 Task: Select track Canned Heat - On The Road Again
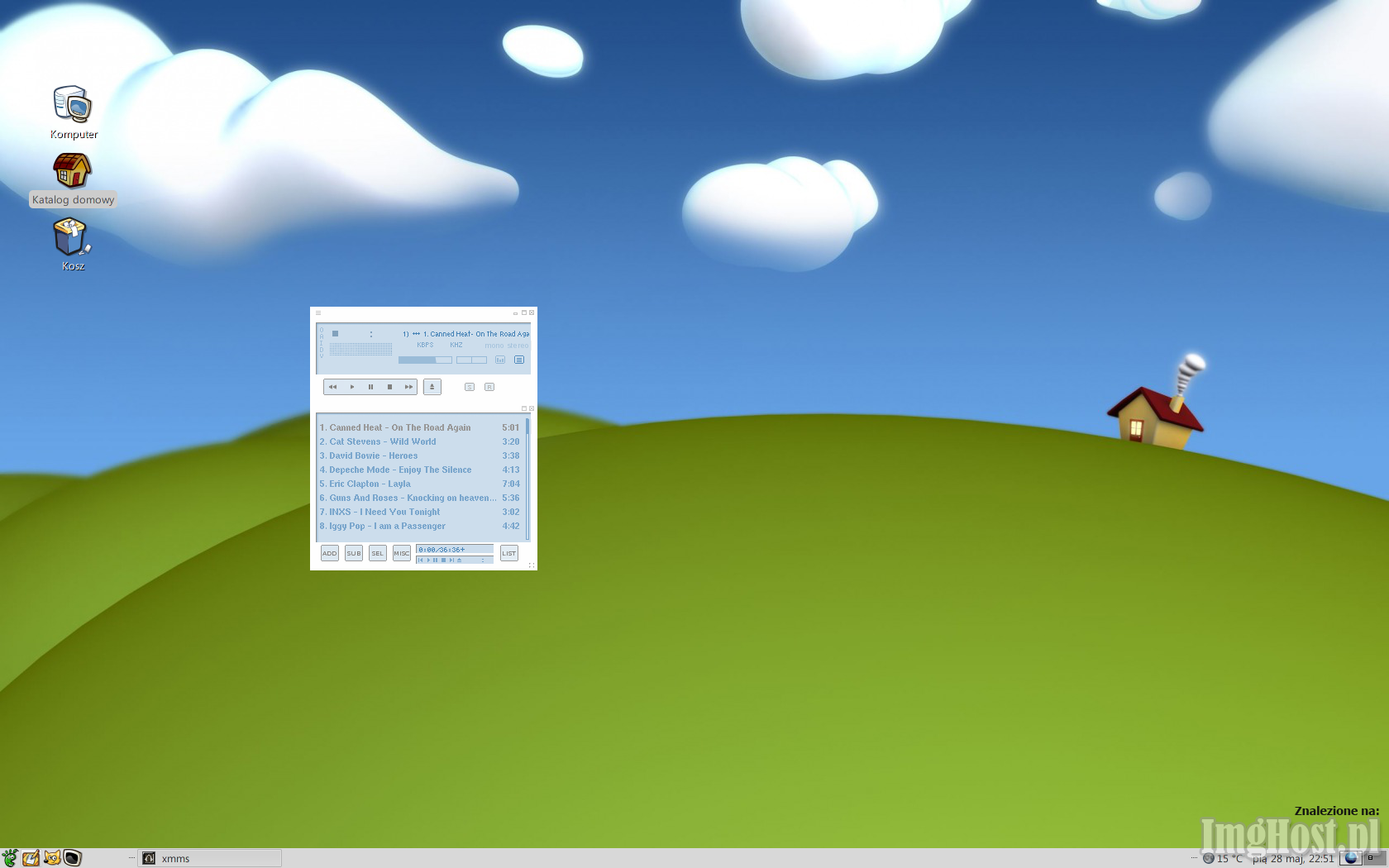[x=420, y=427]
